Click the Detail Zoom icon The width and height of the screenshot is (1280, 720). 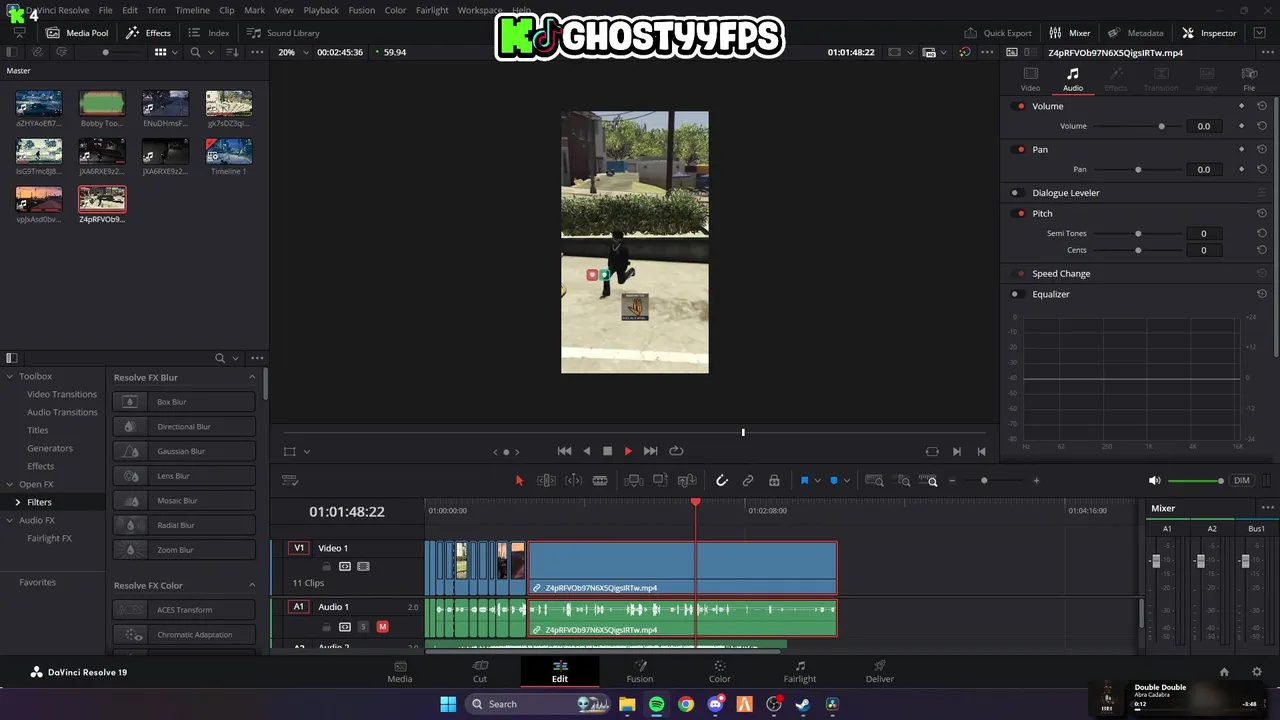[x=902, y=481]
